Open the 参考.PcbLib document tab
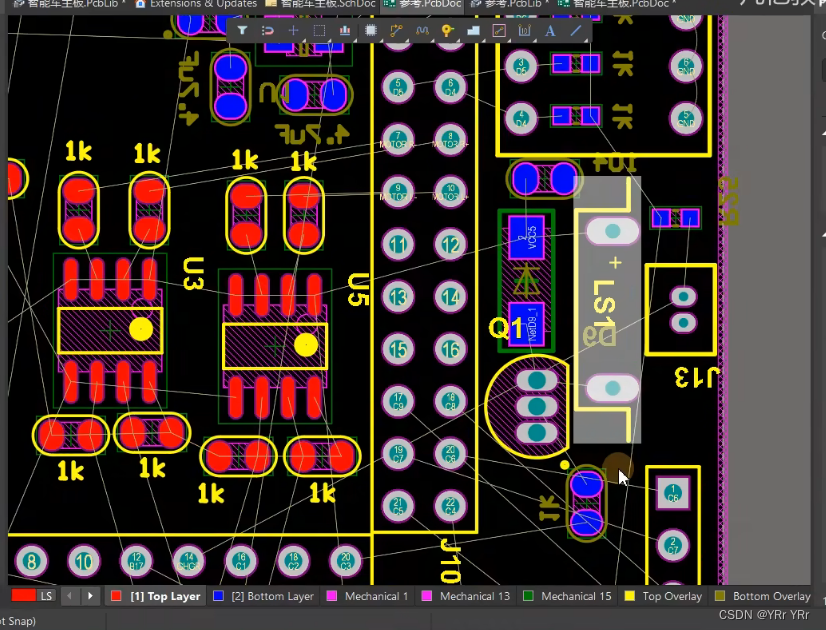826x630 pixels. click(x=510, y=4)
